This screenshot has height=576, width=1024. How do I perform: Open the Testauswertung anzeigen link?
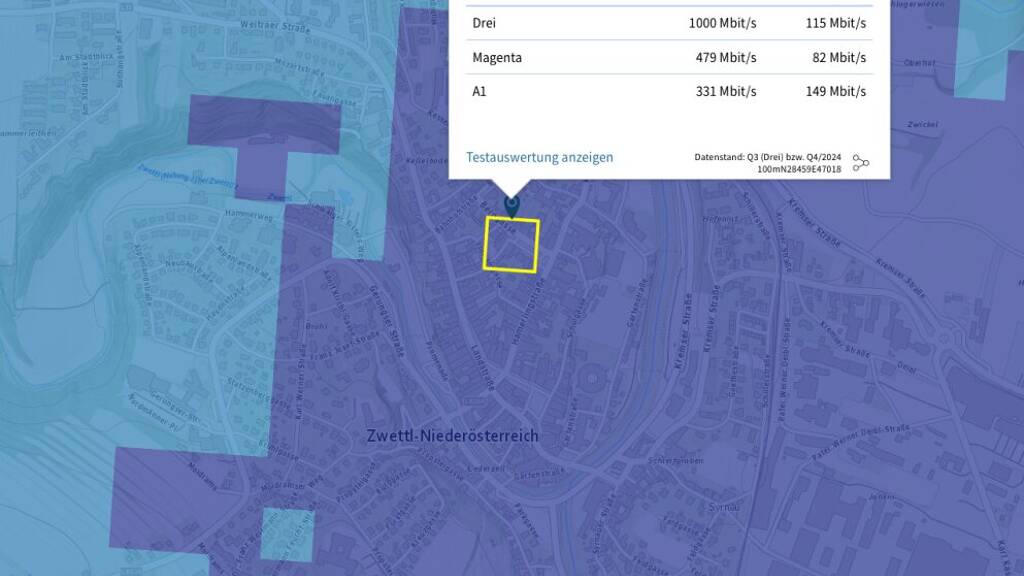[x=539, y=157]
